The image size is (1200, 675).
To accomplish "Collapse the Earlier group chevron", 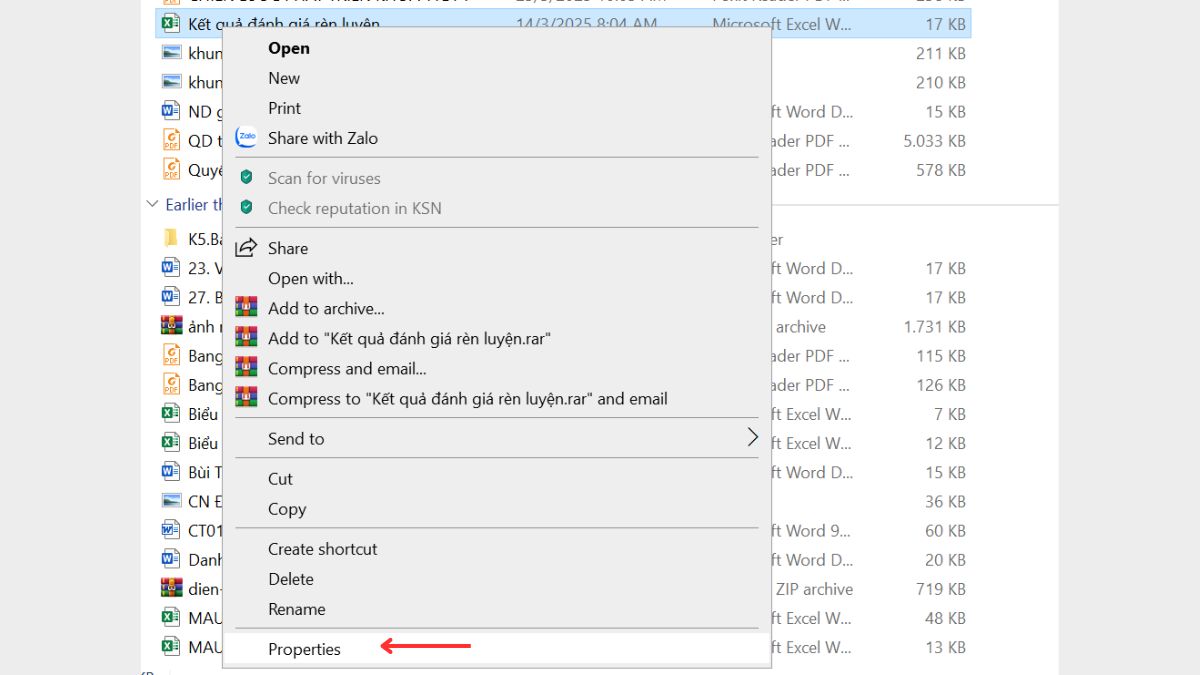I will 152,205.
